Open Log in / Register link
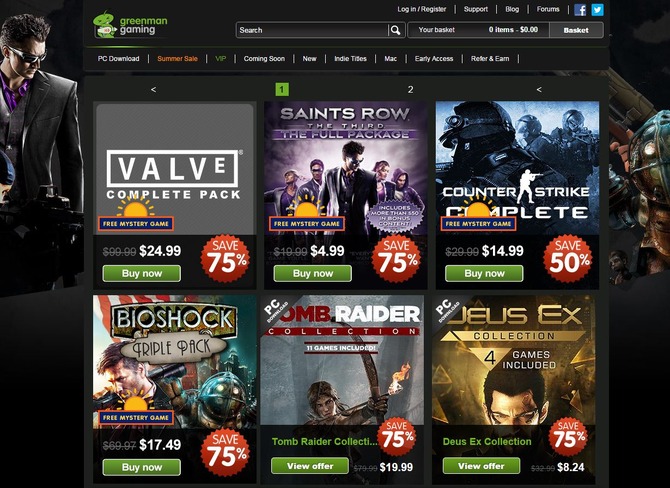Image resolution: width=670 pixels, height=488 pixels. [x=421, y=9]
